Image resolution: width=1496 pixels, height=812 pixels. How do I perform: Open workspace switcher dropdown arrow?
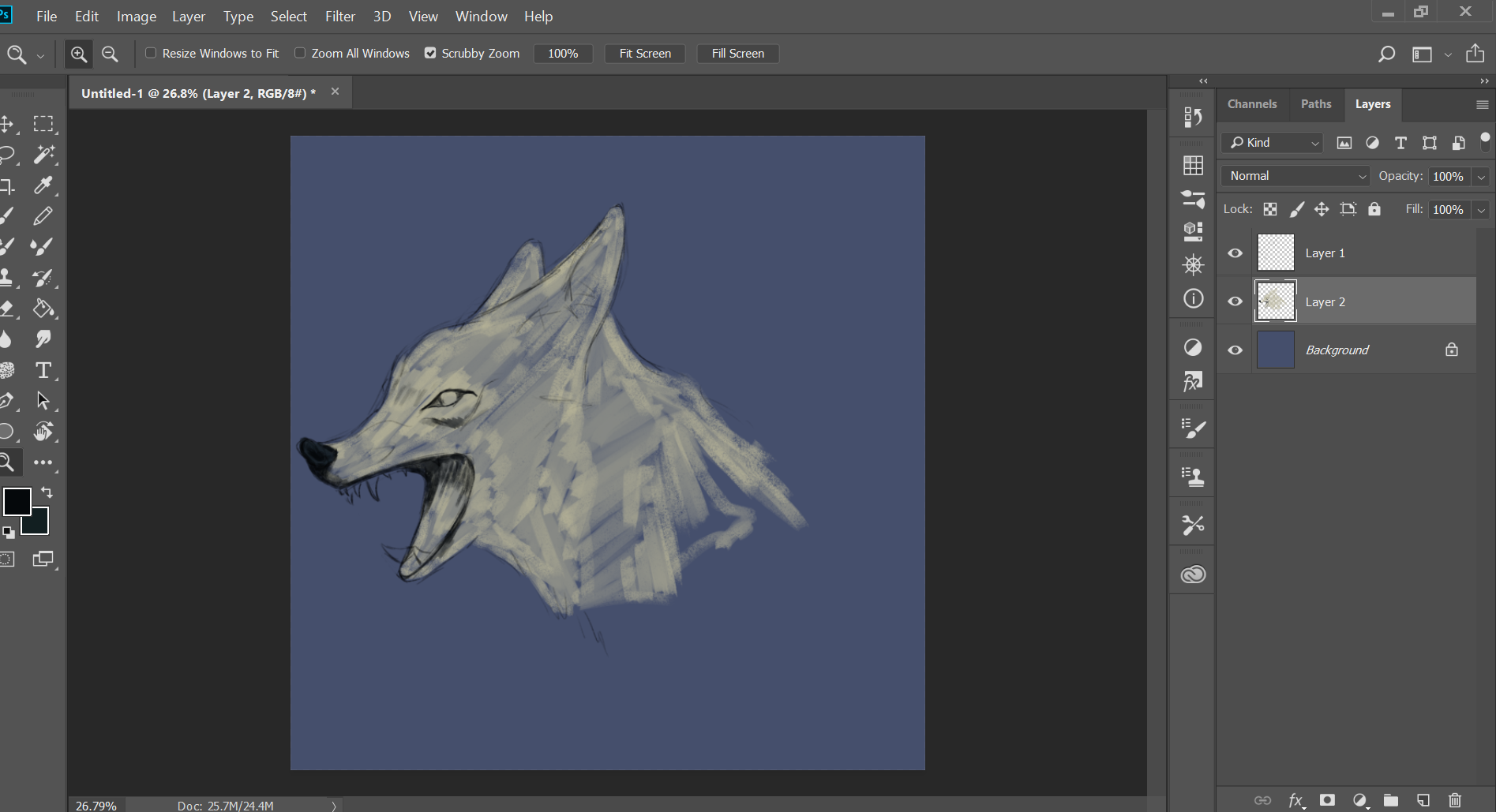pyautogui.click(x=1448, y=54)
